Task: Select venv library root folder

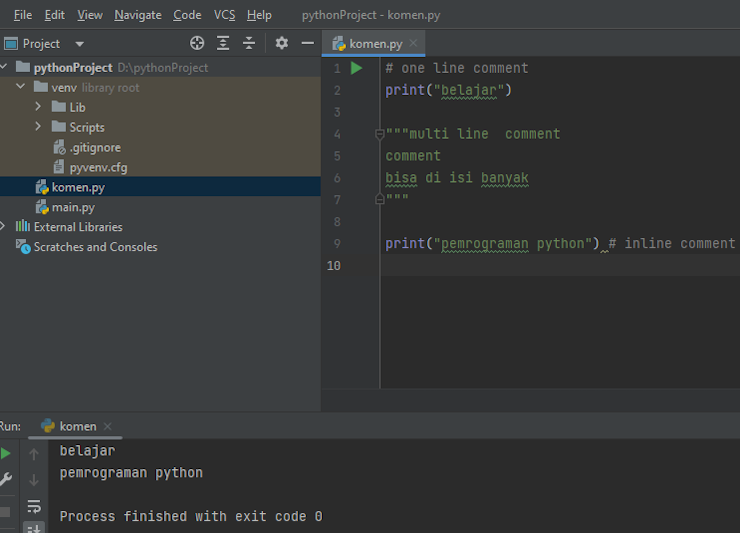Action: point(95,88)
